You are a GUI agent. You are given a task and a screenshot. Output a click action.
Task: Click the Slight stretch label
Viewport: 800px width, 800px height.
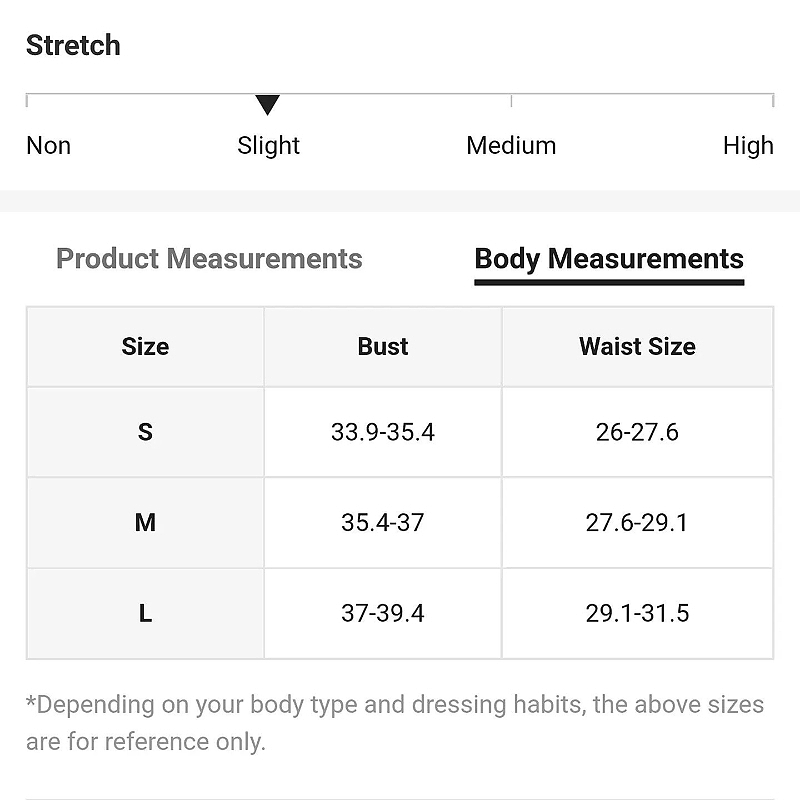pos(268,145)
